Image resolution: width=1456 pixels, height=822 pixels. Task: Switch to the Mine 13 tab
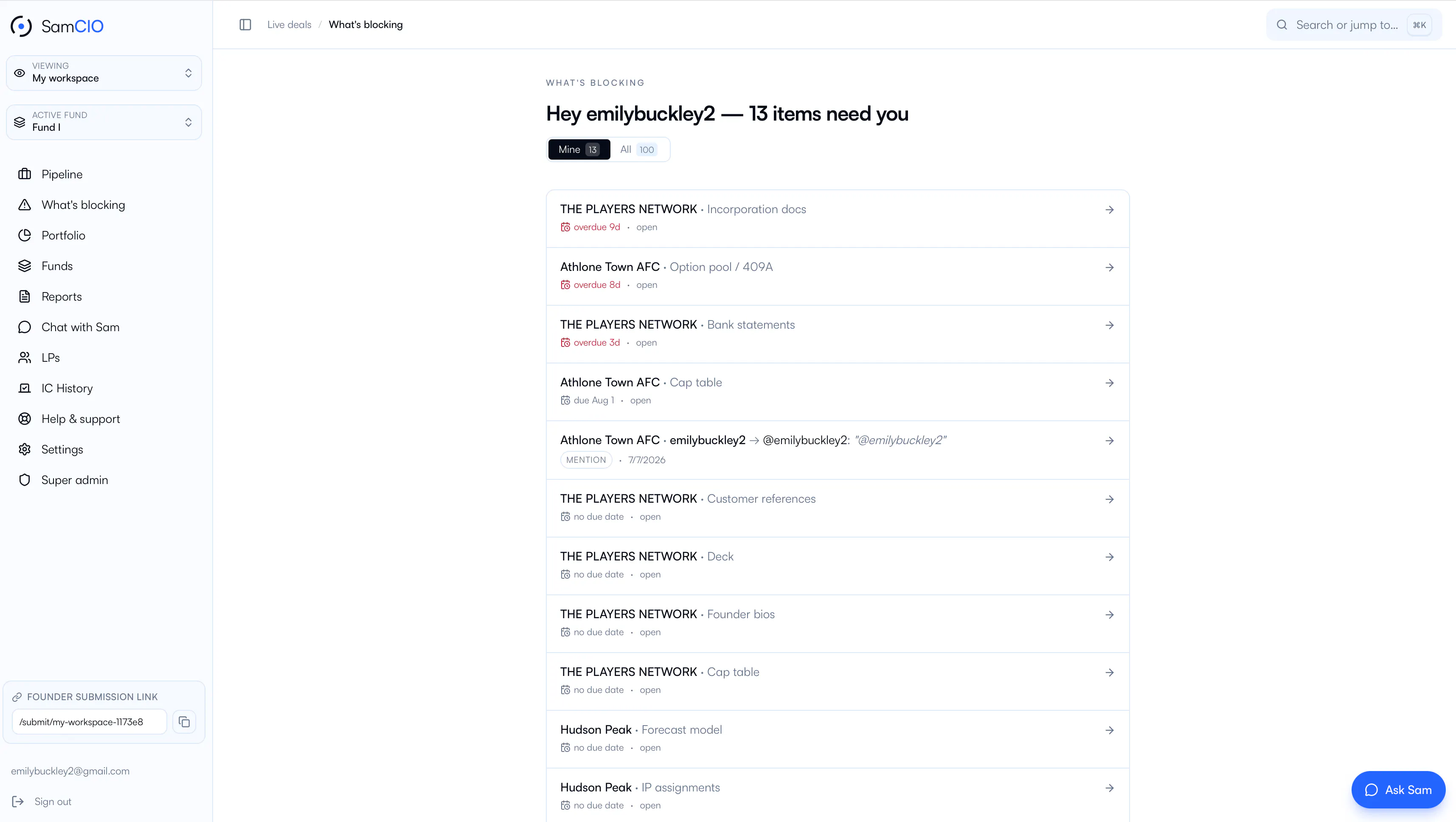[x=579, y=149]
